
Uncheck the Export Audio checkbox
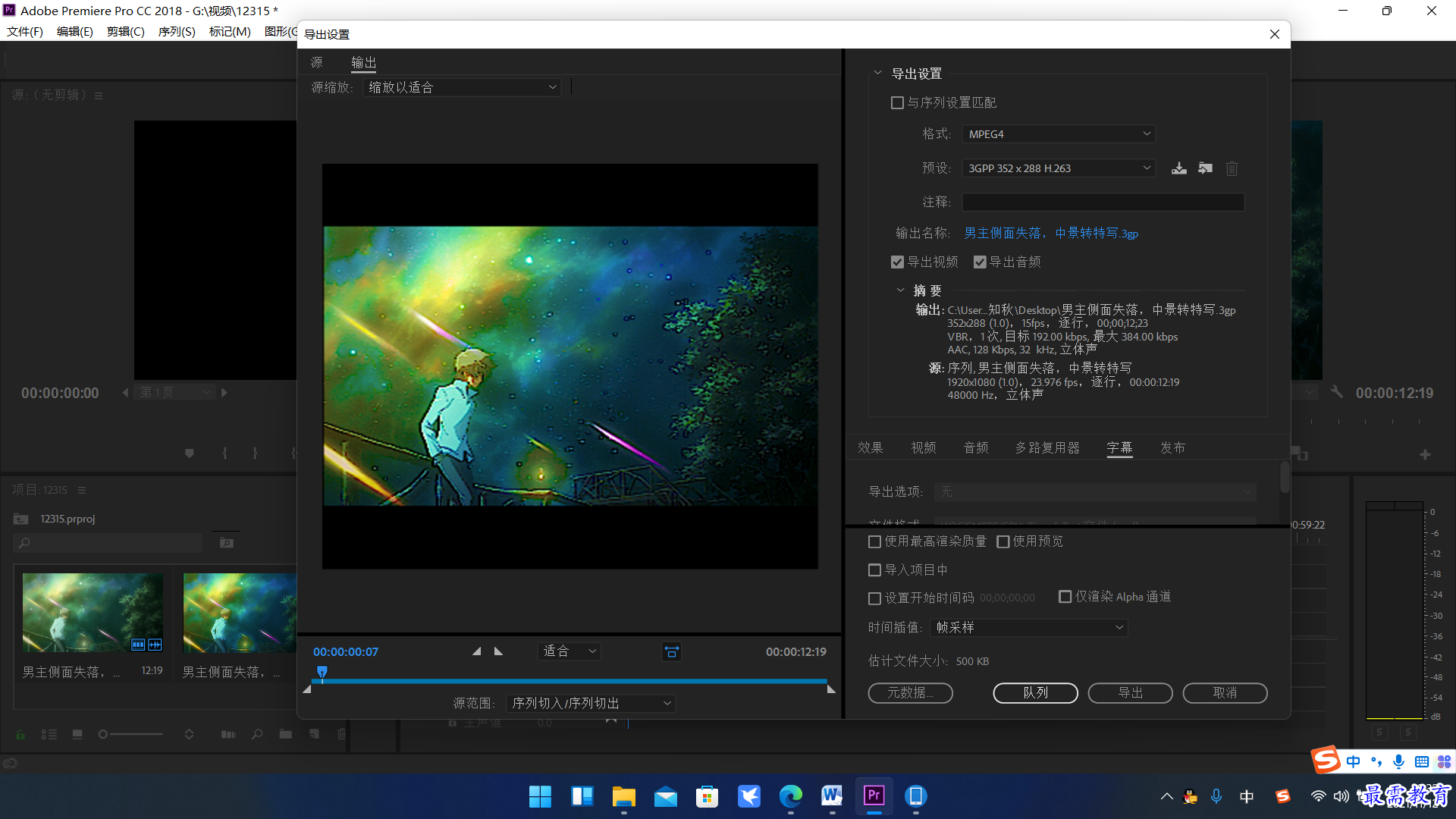(980, 262)
